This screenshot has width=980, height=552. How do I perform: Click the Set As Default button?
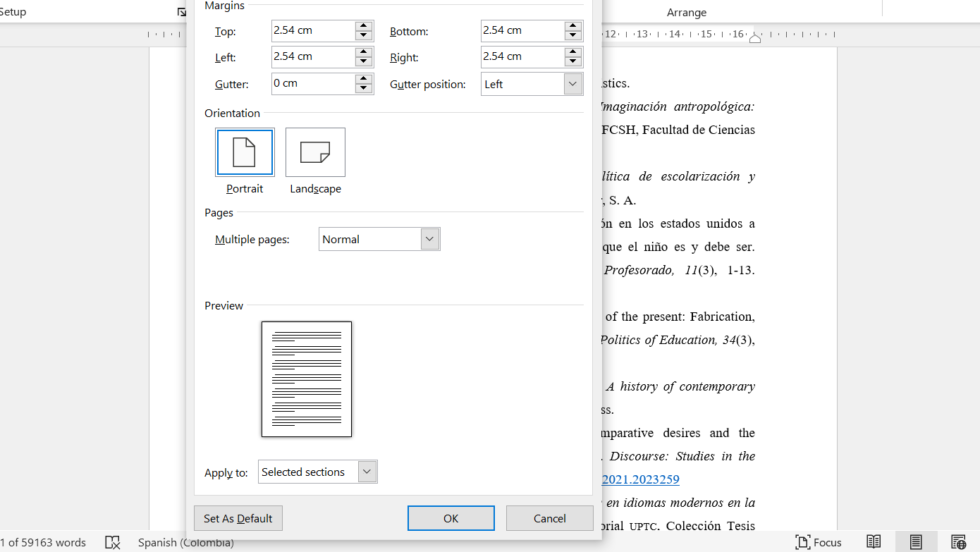[x=238, y=518]
